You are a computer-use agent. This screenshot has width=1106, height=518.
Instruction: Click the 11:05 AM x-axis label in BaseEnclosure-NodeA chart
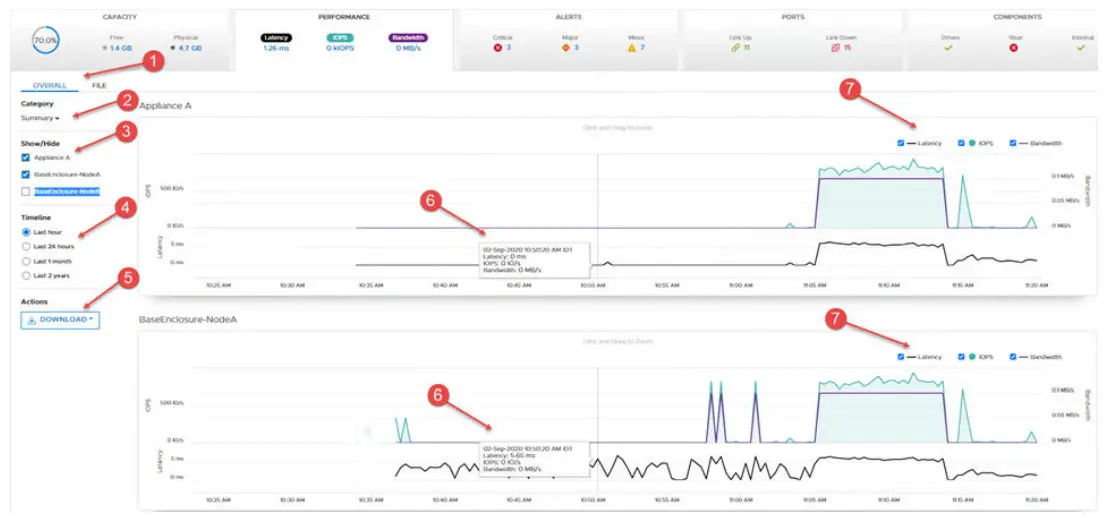point(815,500)
